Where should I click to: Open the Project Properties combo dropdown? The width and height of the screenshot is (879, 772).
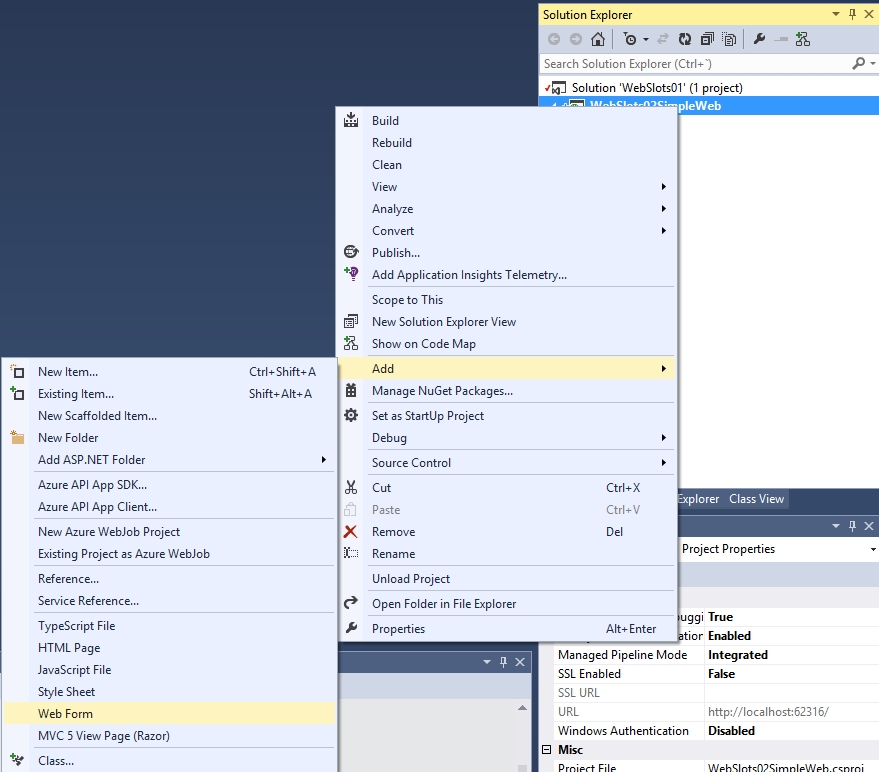point(872,549)
